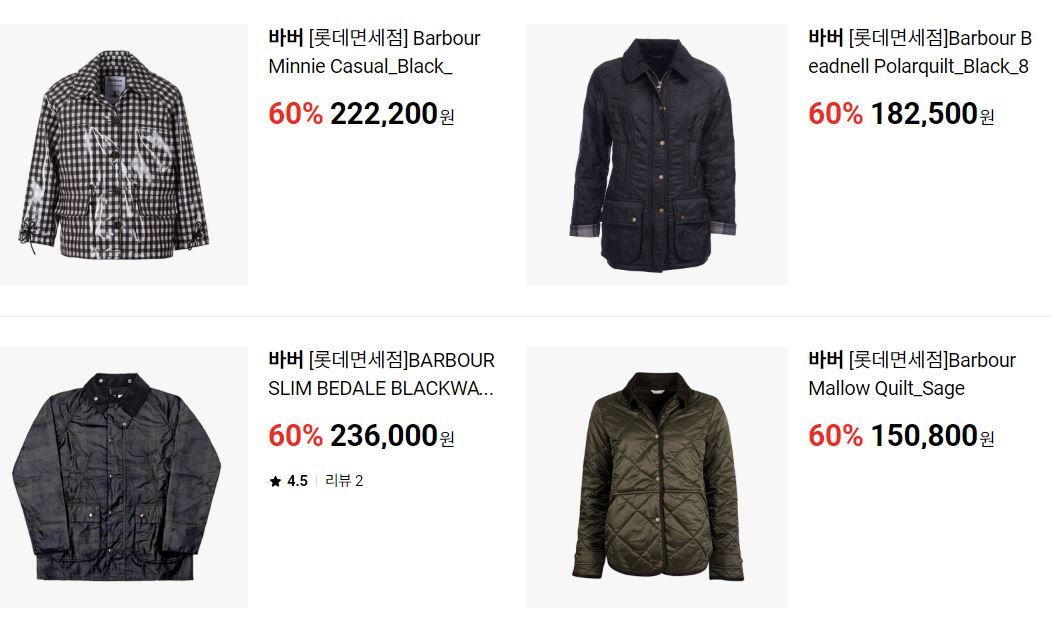Click the BARBOUR SLIM BEDALE BLACKWA... title
Viewport: 1052px width, 620px height.
pyautogui.click(x=381, y=374)
